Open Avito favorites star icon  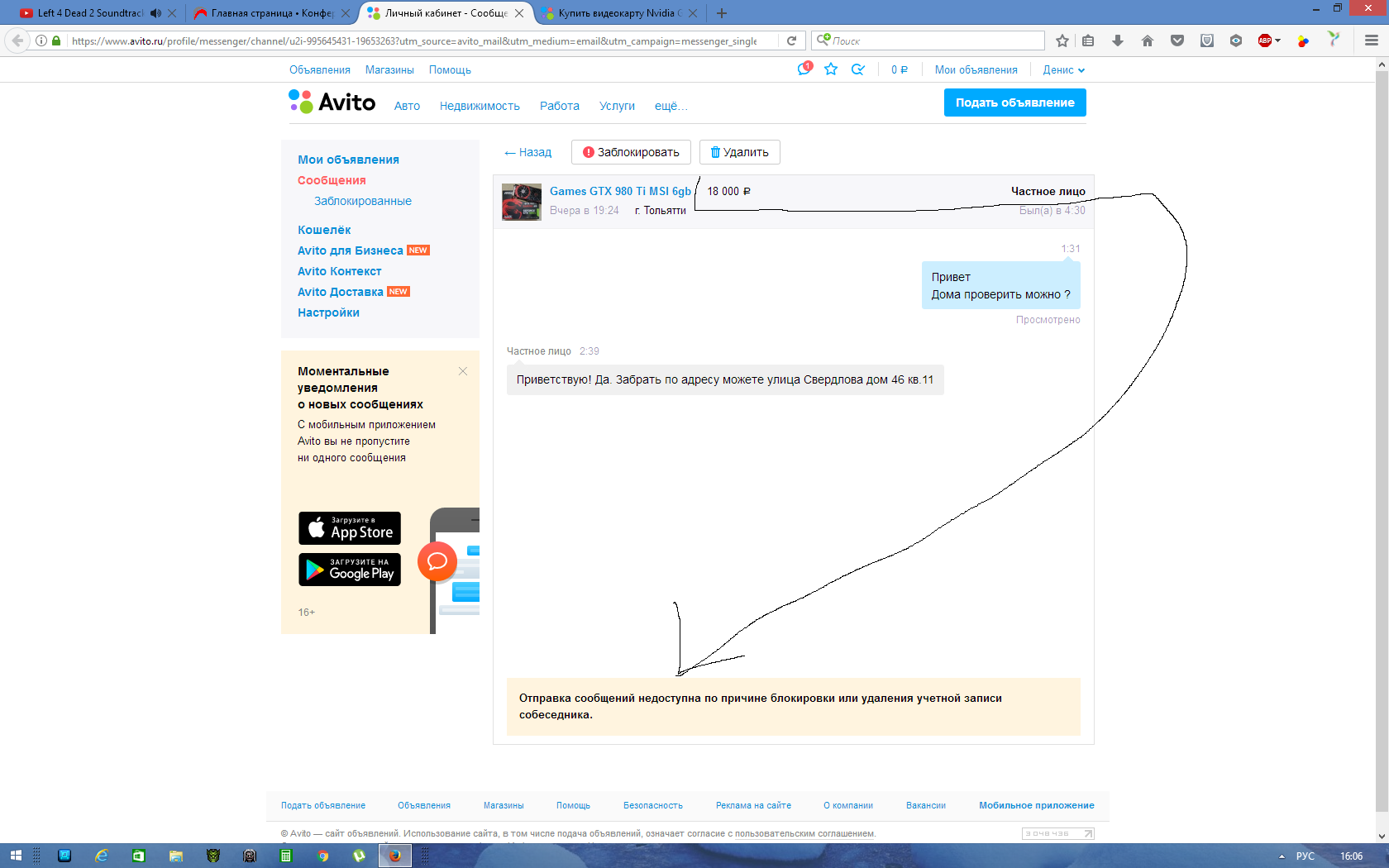click(x=831, y=69)
